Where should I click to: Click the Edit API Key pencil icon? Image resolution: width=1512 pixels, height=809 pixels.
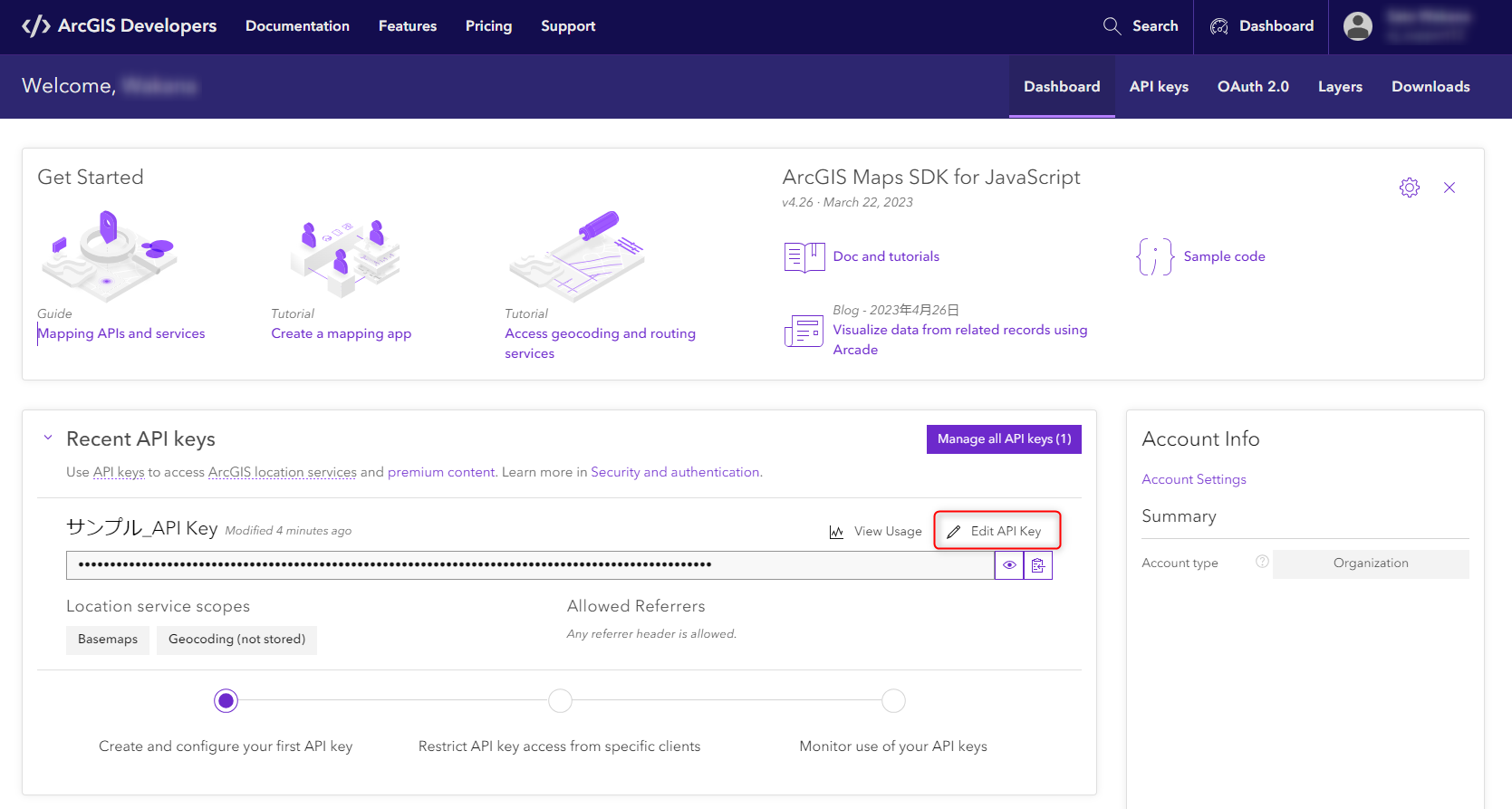(x=953, y=532)
